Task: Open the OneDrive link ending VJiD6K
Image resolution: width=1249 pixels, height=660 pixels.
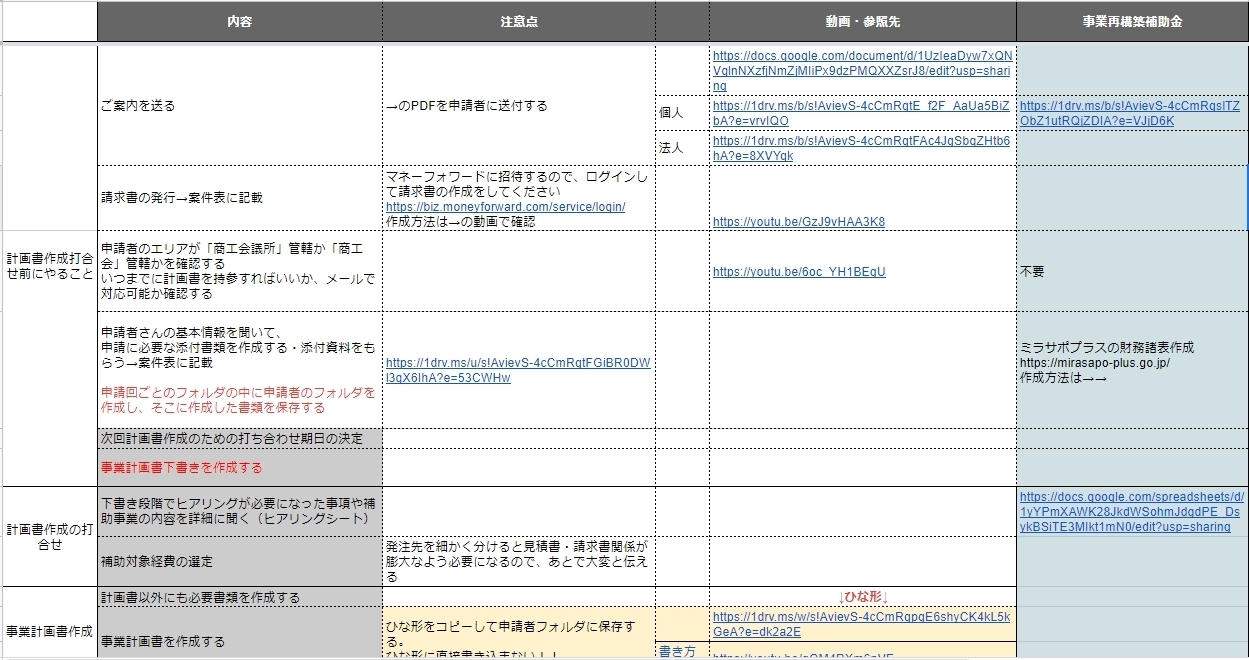Action: [1130, 113]
